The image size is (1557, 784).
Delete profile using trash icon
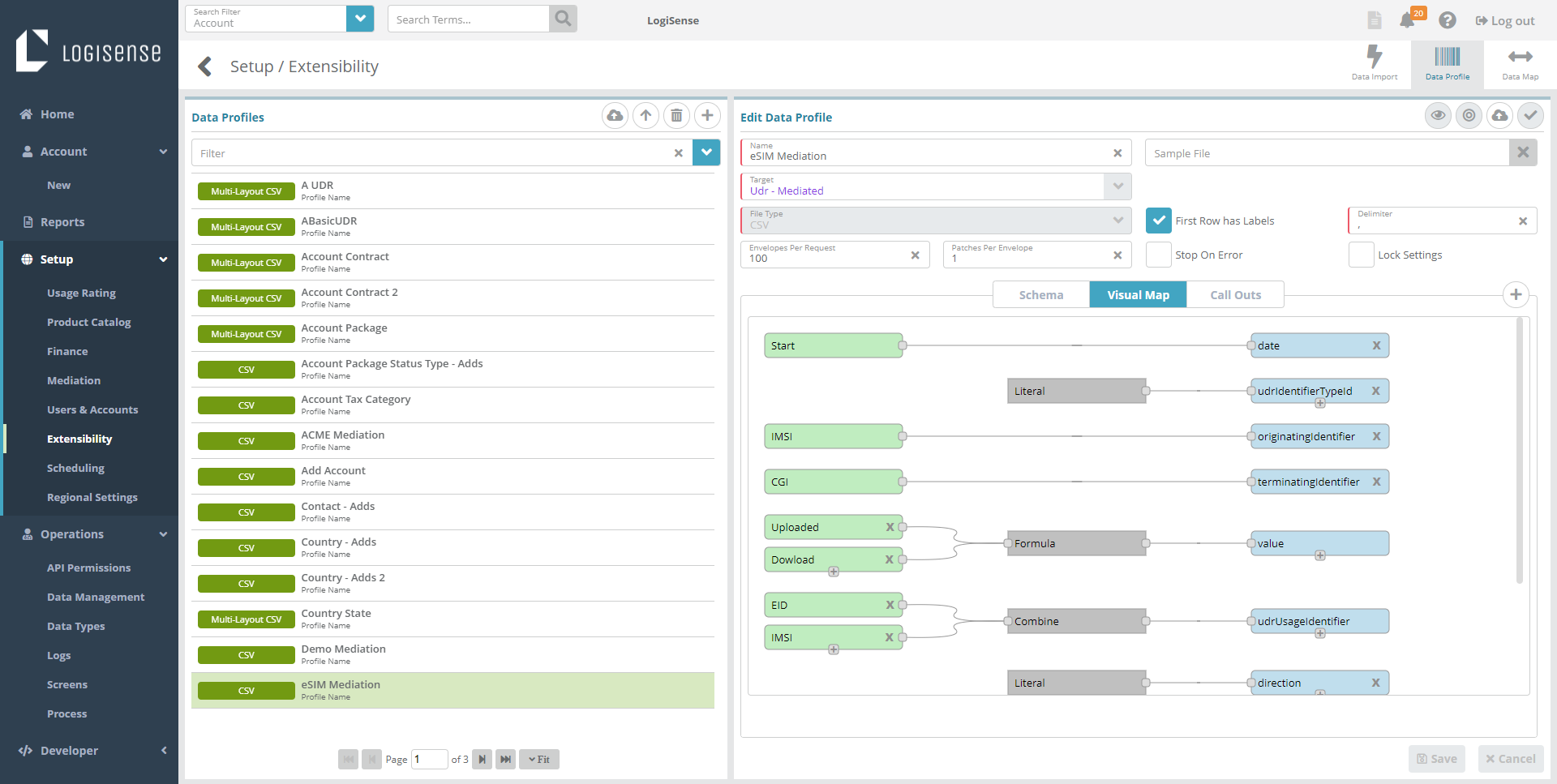pyautogui.click(x=676, y=116)
